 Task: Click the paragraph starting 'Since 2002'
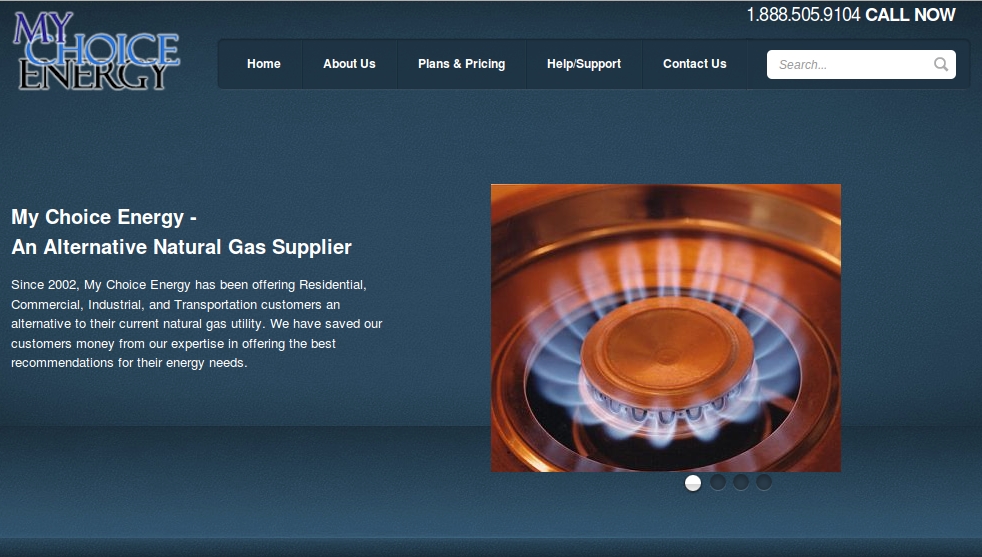pos(197,324)
